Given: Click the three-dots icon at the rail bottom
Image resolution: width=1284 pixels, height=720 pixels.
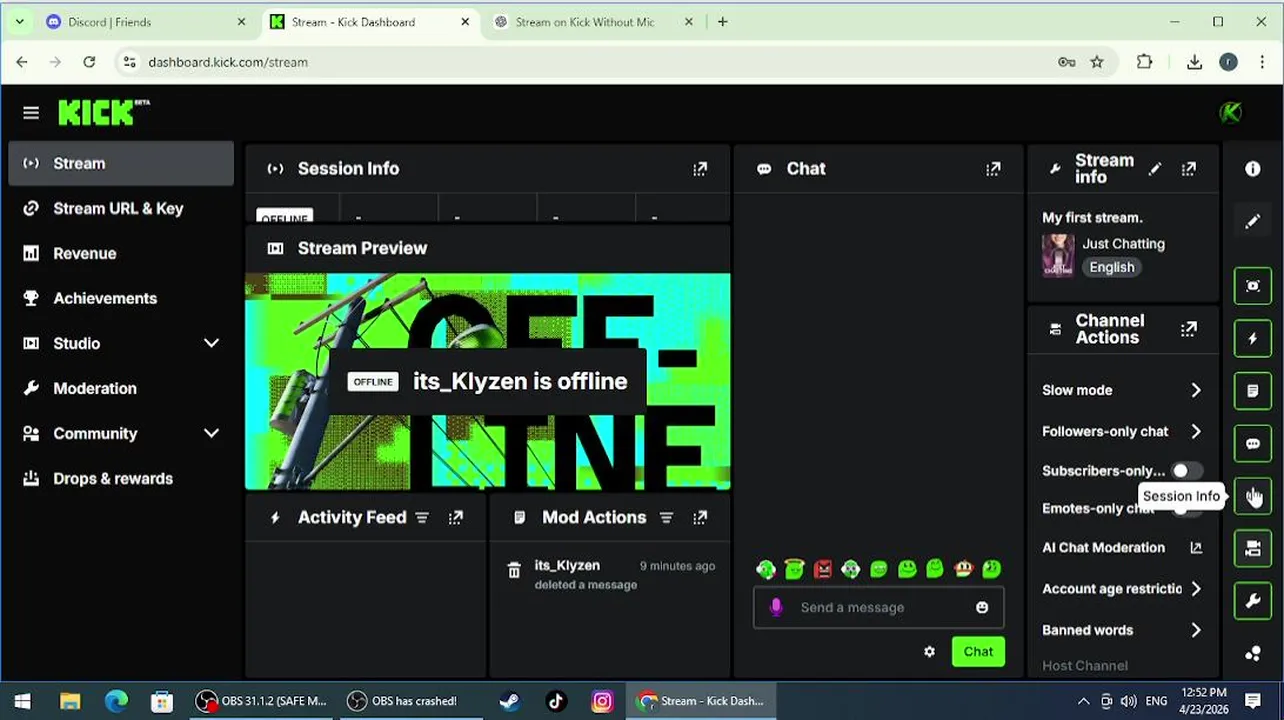Looking at the screenshot, I should click(x=1253, y=653).
